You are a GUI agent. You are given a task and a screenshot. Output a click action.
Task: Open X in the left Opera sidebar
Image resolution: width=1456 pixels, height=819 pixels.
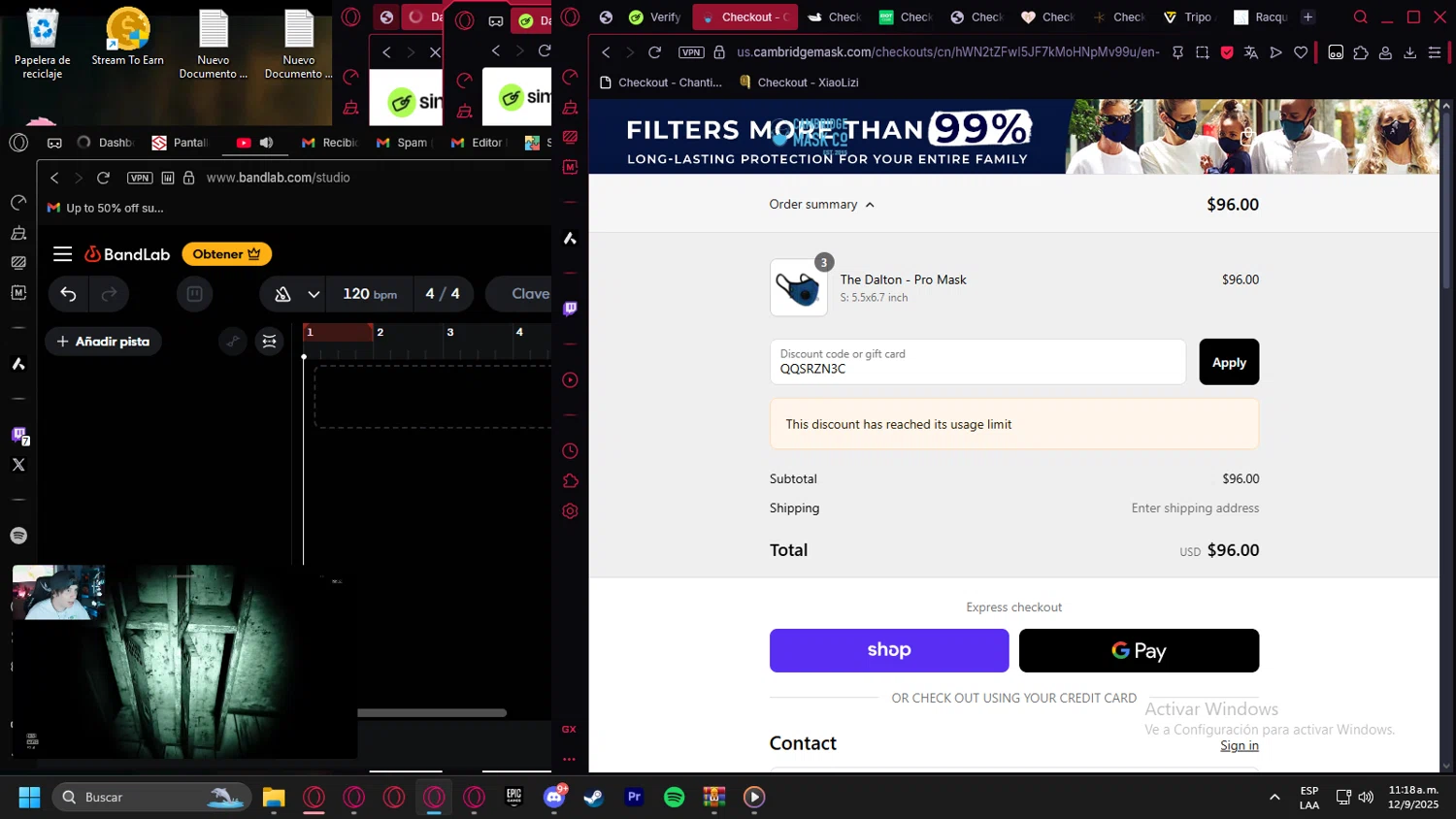coord(18,465)
